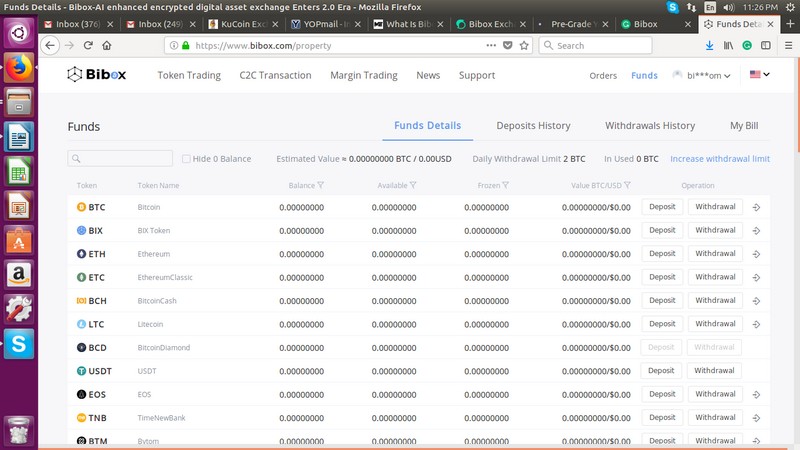Click Deposit button for BTC
This screenshot has width=800, height=450.
(x=662, y=207)
